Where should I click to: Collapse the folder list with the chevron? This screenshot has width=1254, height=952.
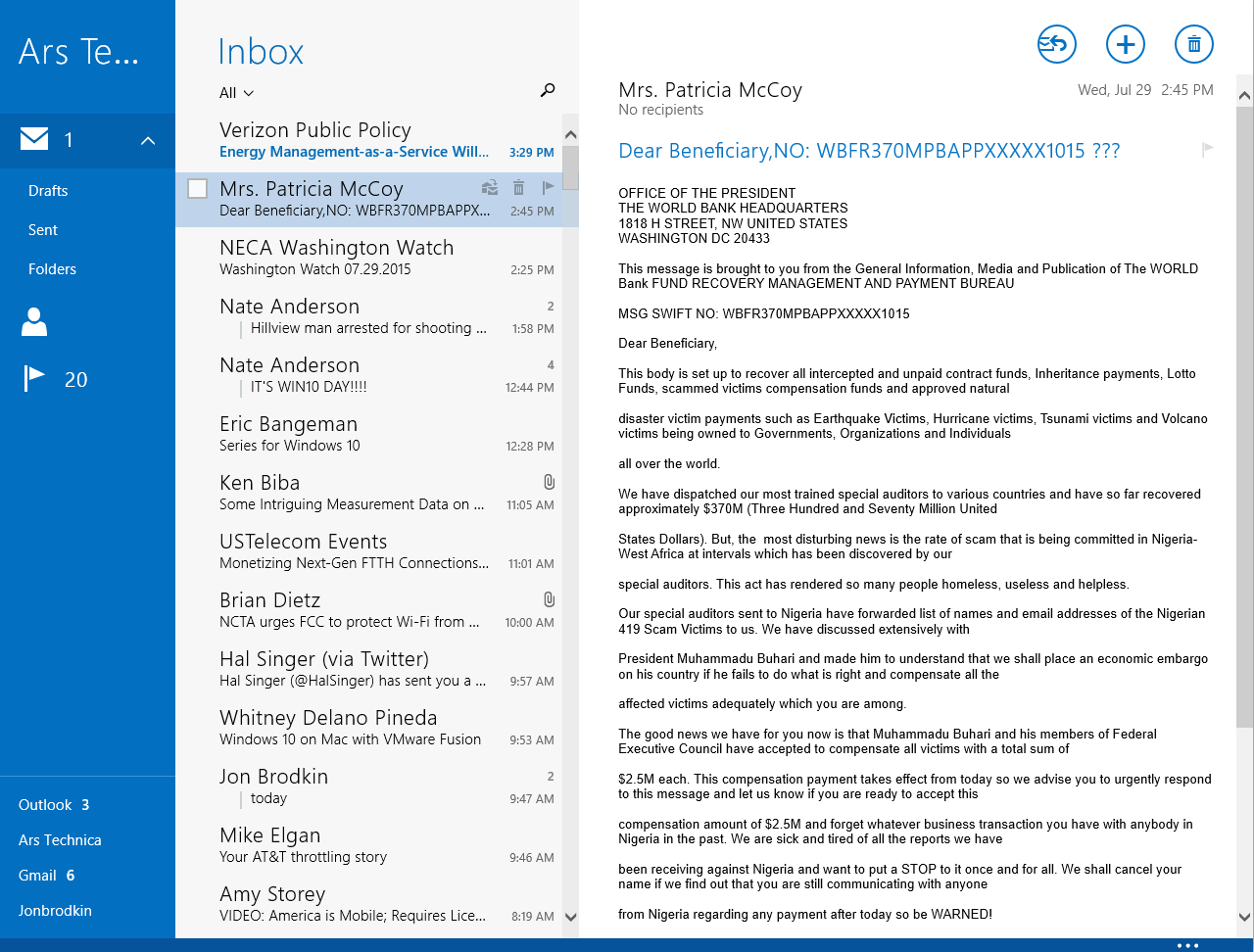pos(148,140)
